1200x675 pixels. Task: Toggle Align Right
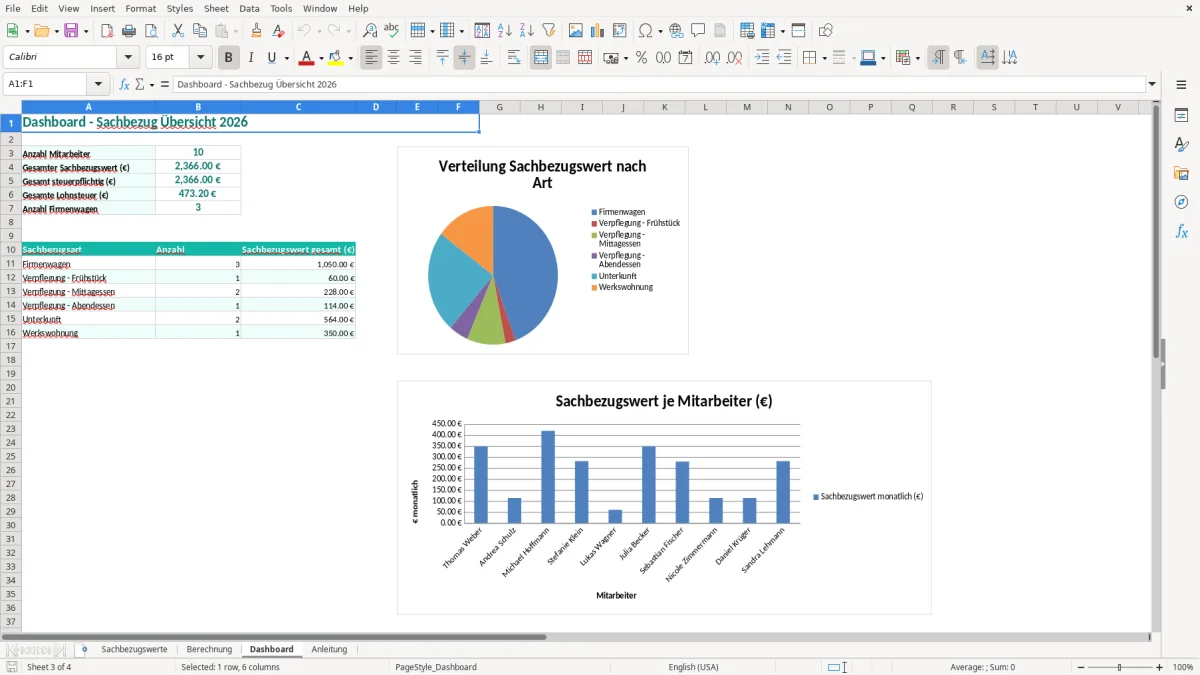[x=415, y=58]
